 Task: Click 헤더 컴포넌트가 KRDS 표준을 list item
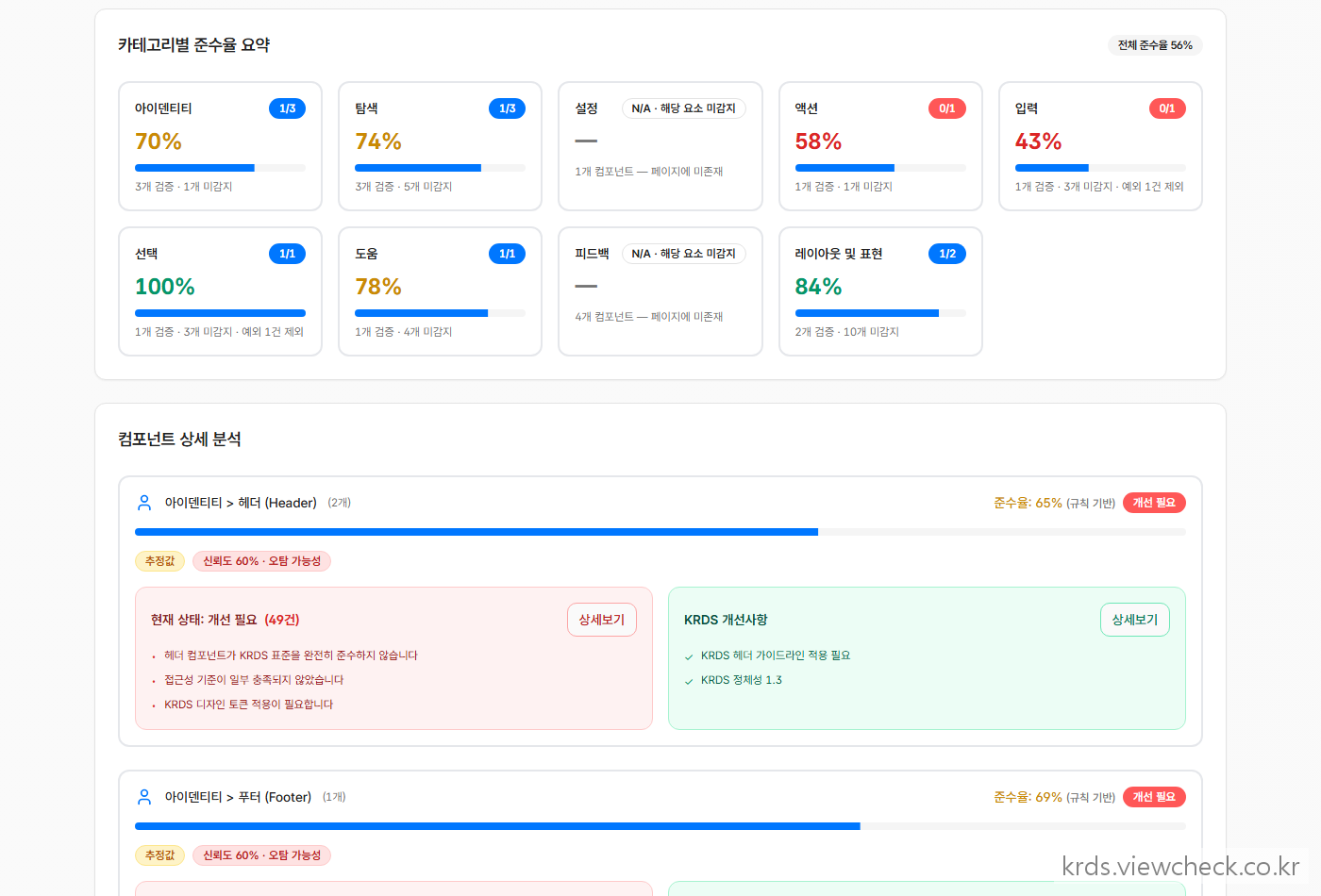[291, 655]
